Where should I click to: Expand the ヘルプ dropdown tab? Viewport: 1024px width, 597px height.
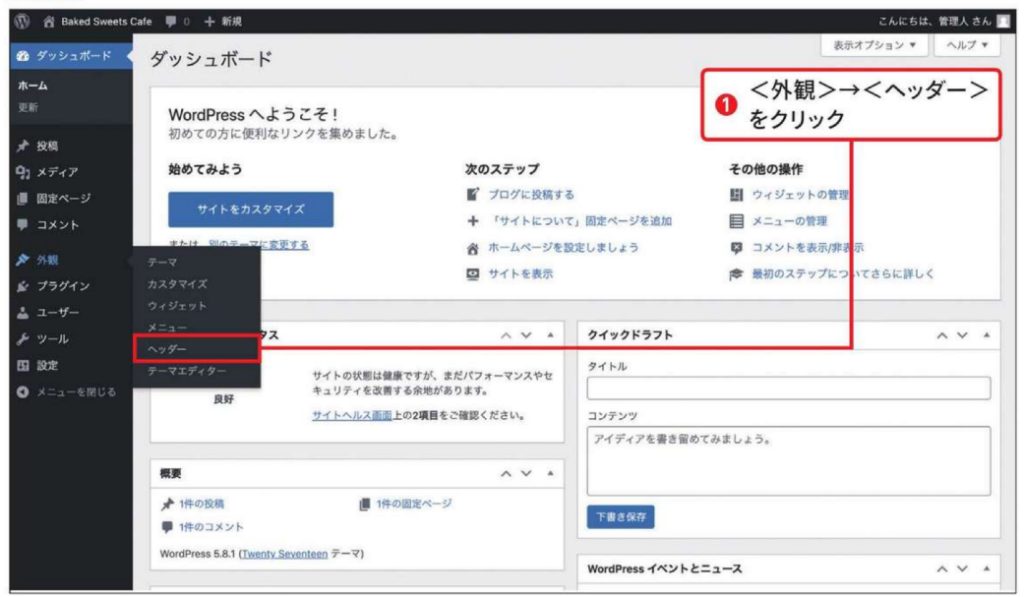tap(965, 45)
